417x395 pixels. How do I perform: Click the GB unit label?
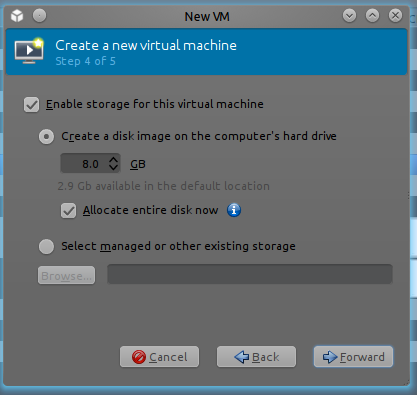pyautogui.click(x=138, y=164)
